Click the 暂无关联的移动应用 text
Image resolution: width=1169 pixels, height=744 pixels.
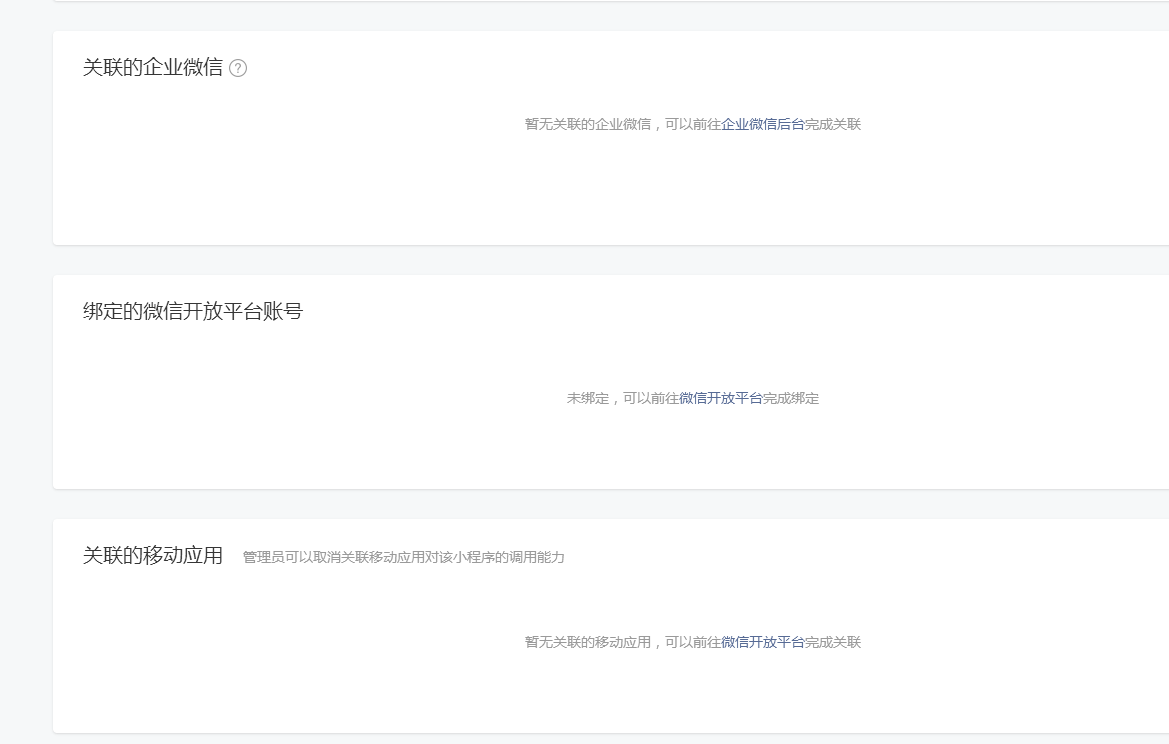click(x=588, y=643)
